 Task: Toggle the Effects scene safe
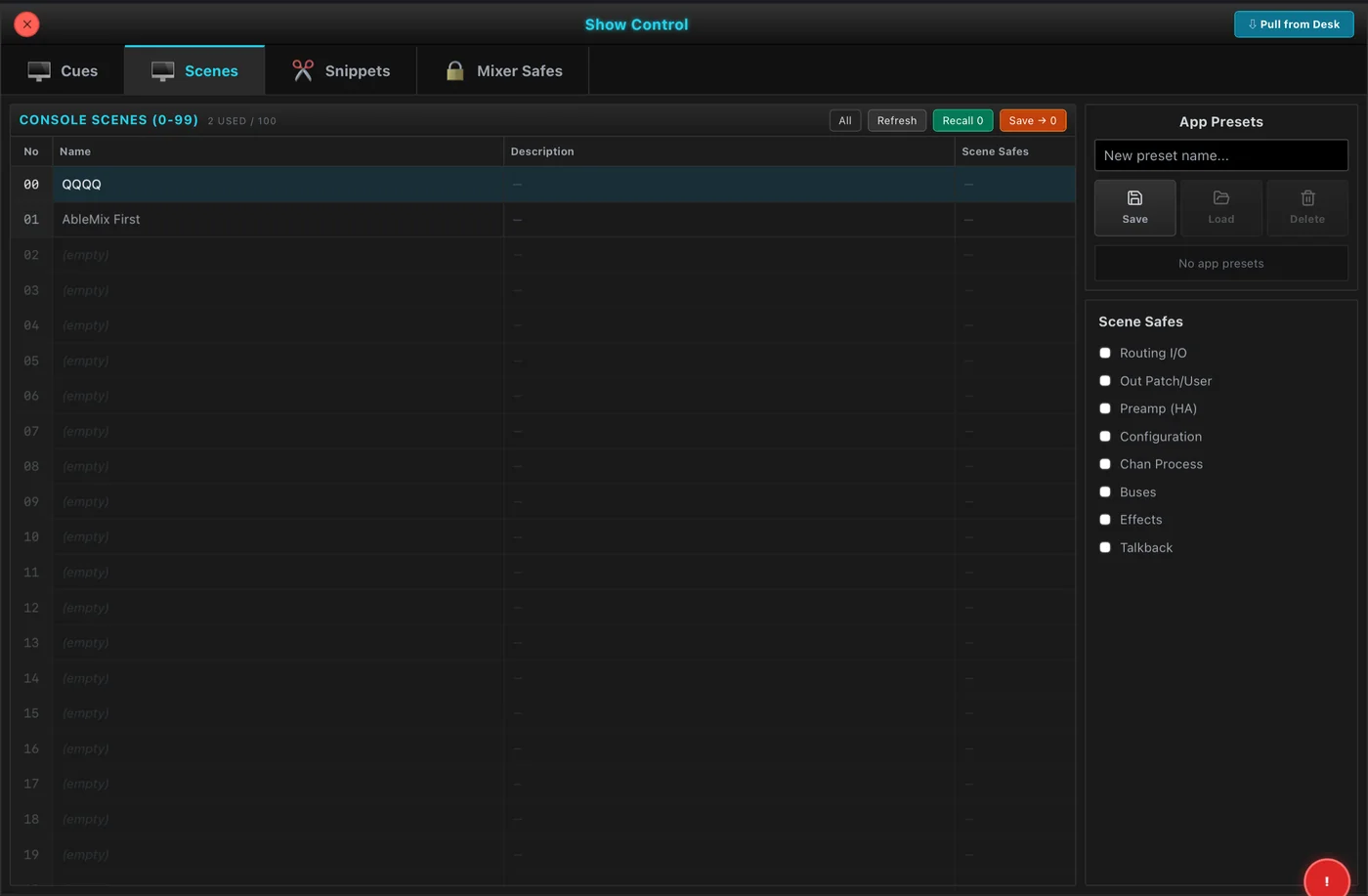coord(1105,520)
